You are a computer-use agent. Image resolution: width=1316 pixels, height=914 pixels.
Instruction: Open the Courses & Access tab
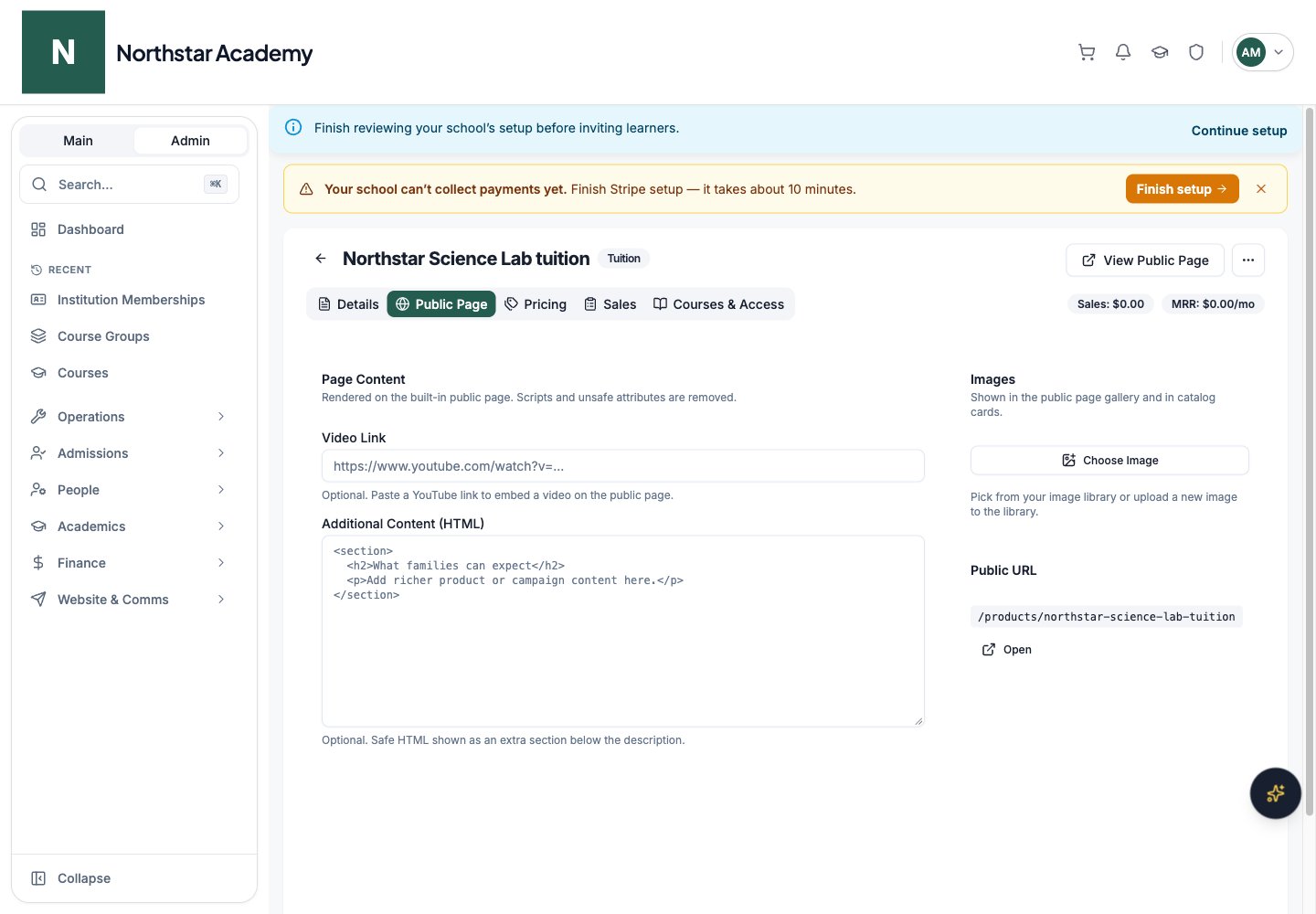[x=719, y=304]
